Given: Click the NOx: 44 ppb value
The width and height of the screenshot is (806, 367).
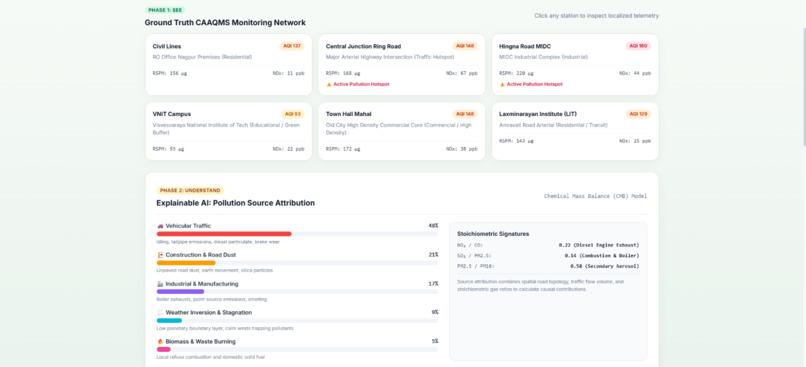Looking at the screenshot, I should [x=635, y=74].
